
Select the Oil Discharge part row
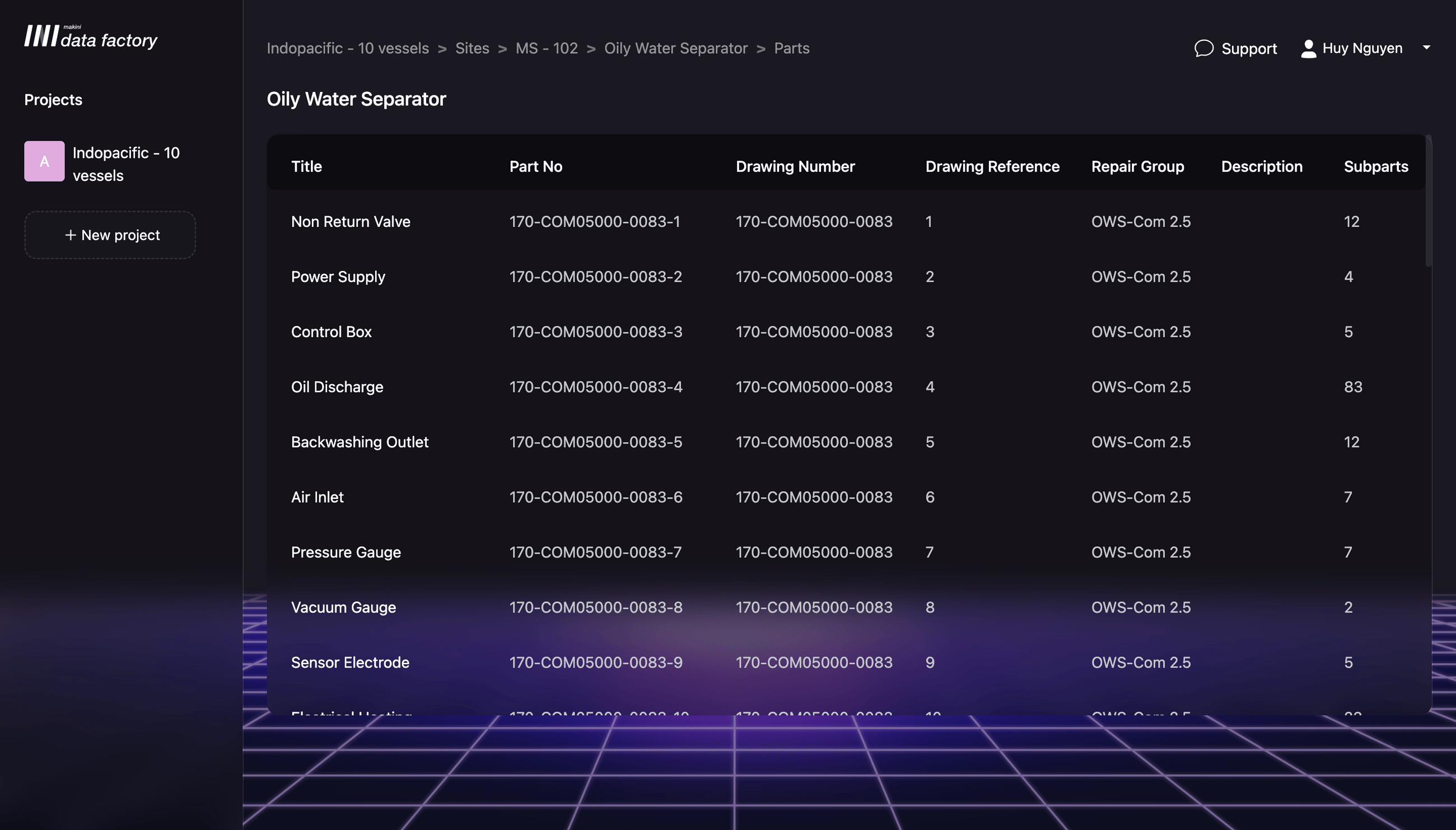[337, 387]
